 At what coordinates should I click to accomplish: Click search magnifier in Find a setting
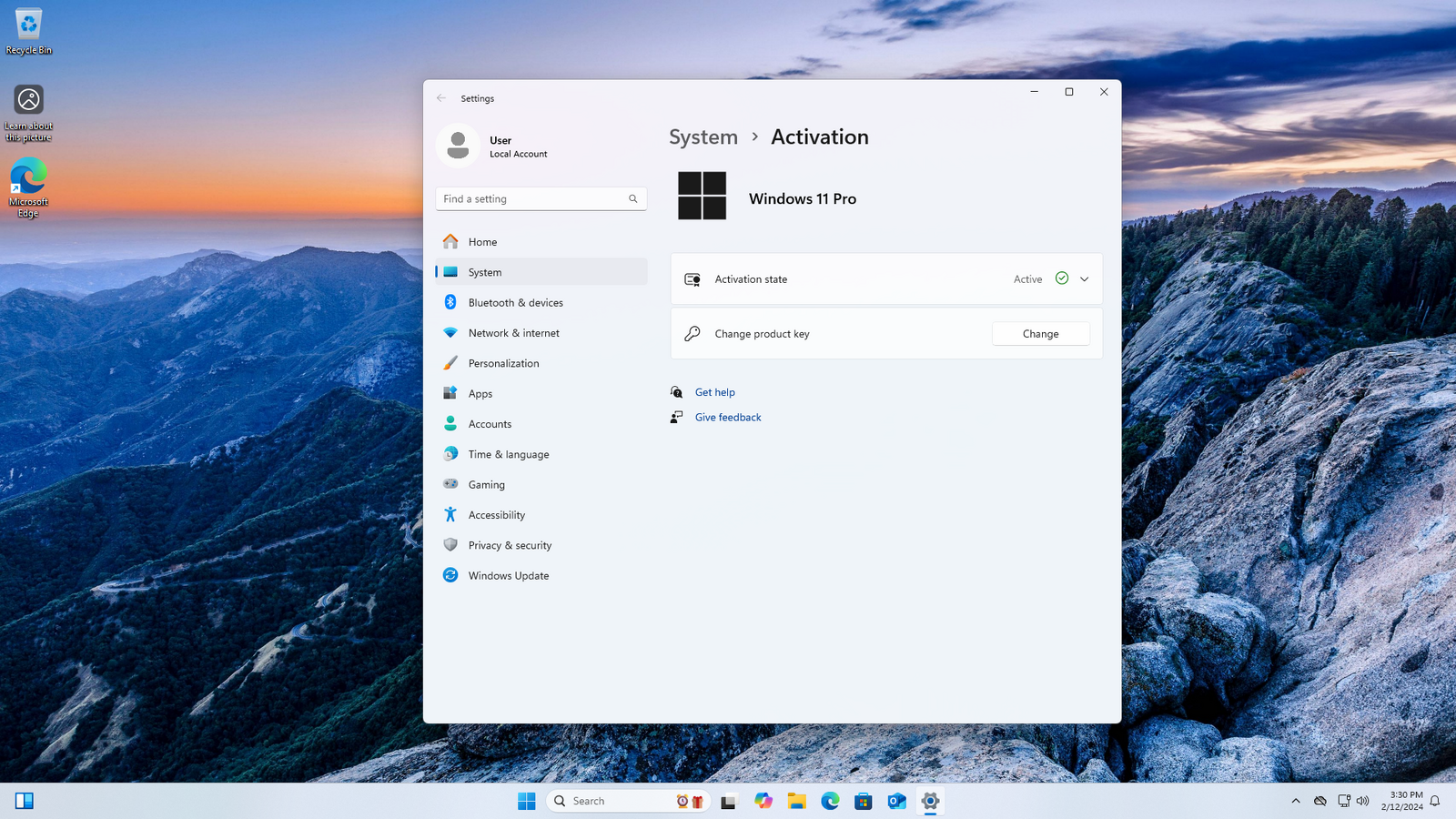[633, 198]
